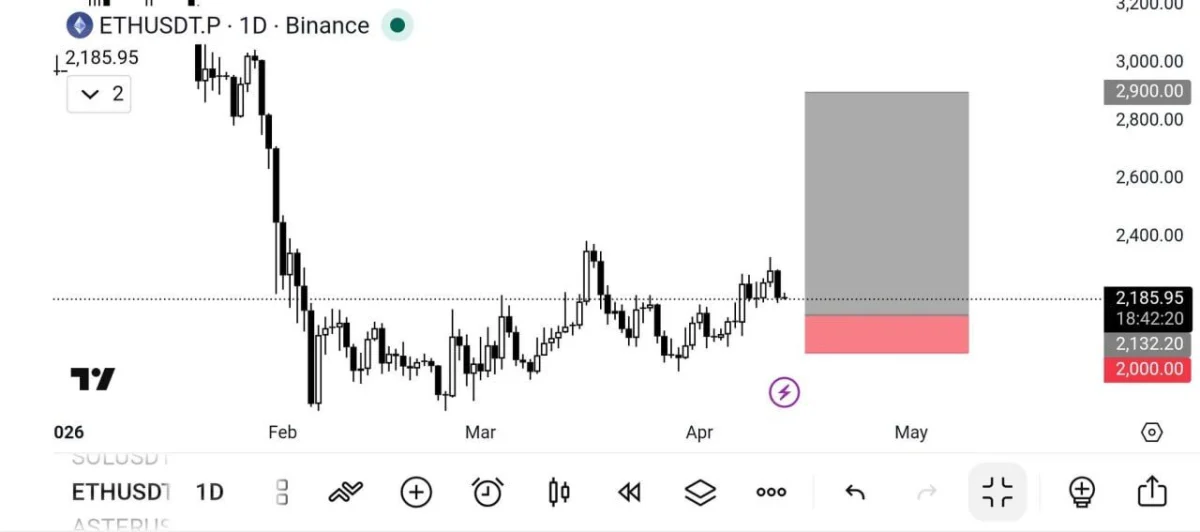Viewport: 1200px width, 532px height.
Task: Toggle the green market status dot
Action: pos(397,25)
